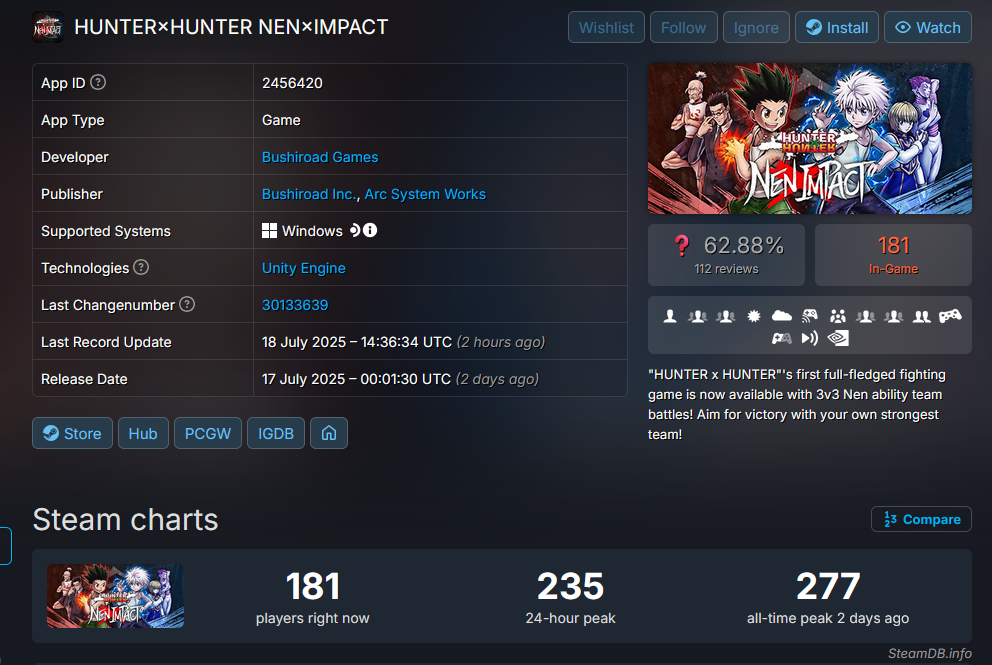Image resolution: width=992 pixels, height=665 pixels.
Task: Open the PCGW link button
Action: pos(208,433)
